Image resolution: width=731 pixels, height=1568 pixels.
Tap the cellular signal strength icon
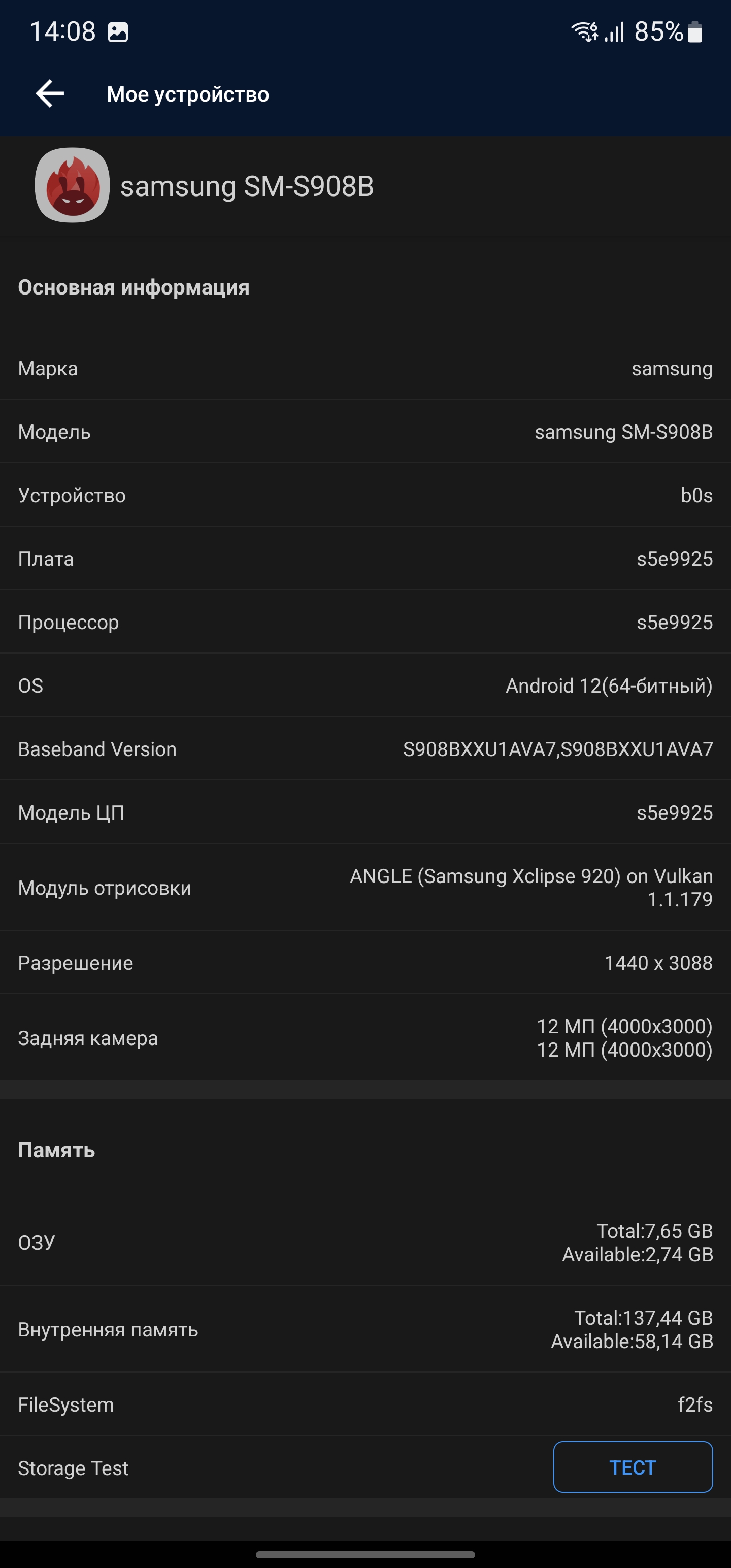coord(615,31)
